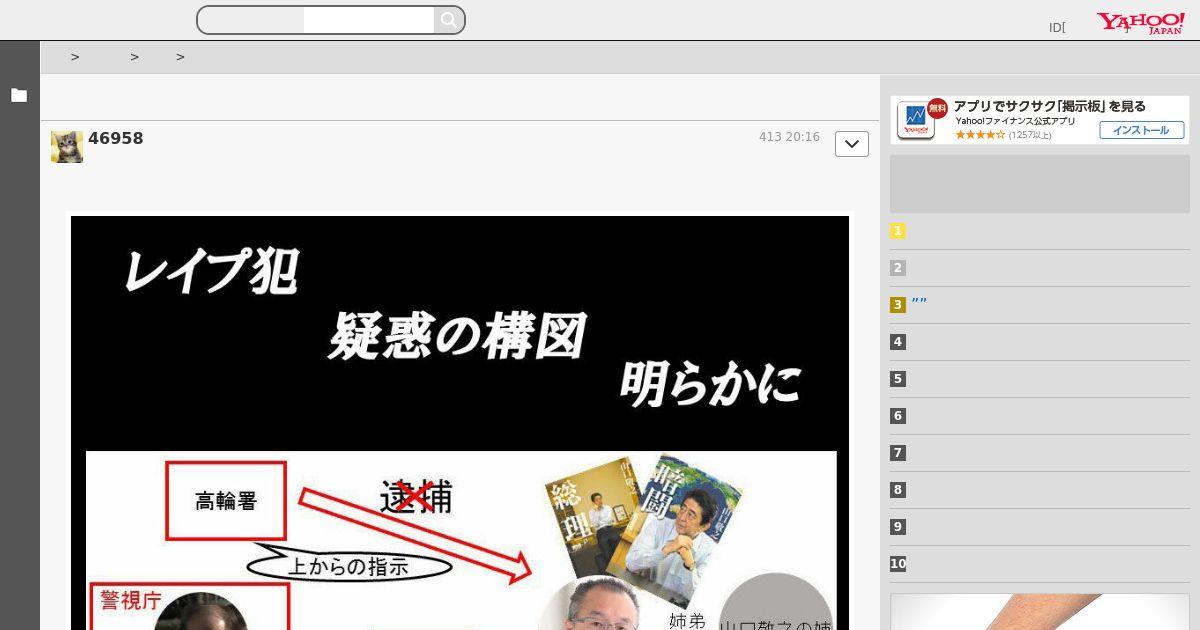Select ranking item number 4
This screenshot has width=1200, height=630.
point(898,342)
